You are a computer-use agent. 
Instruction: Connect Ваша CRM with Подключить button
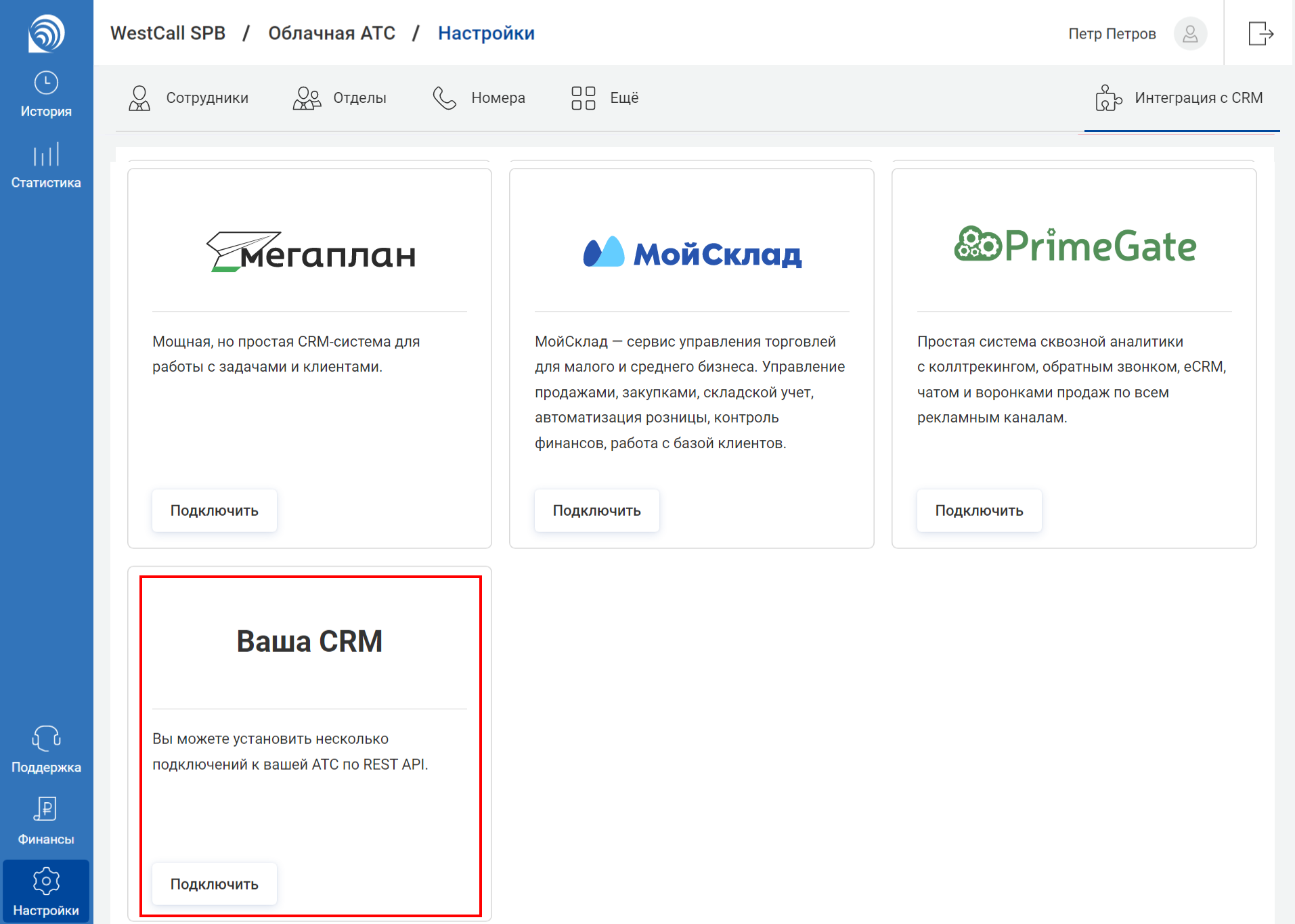215,884
